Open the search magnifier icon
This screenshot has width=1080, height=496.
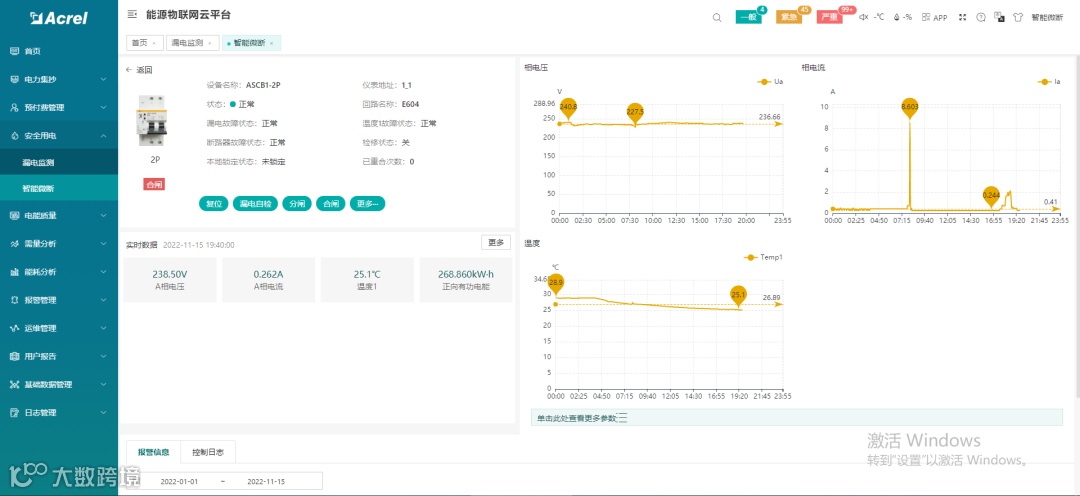coord(717,17)
